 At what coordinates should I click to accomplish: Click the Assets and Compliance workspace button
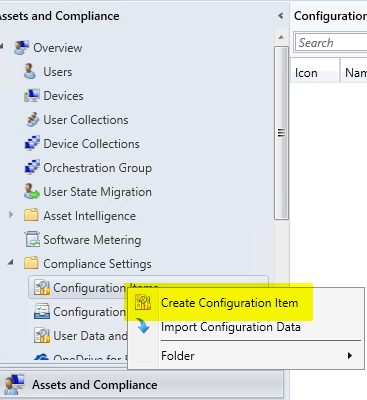coord(142,385)
